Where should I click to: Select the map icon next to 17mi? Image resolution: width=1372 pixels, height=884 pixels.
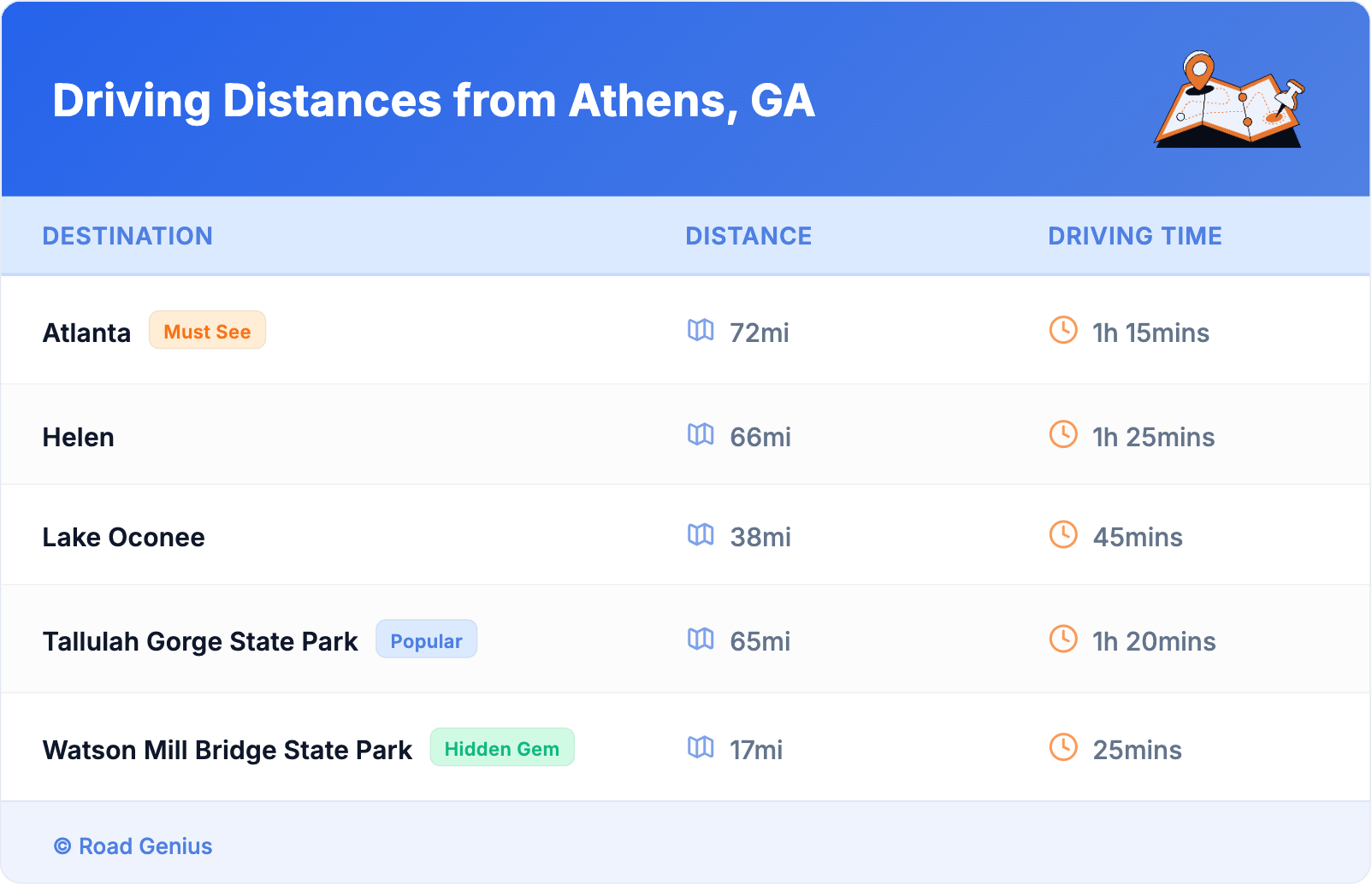701,747
